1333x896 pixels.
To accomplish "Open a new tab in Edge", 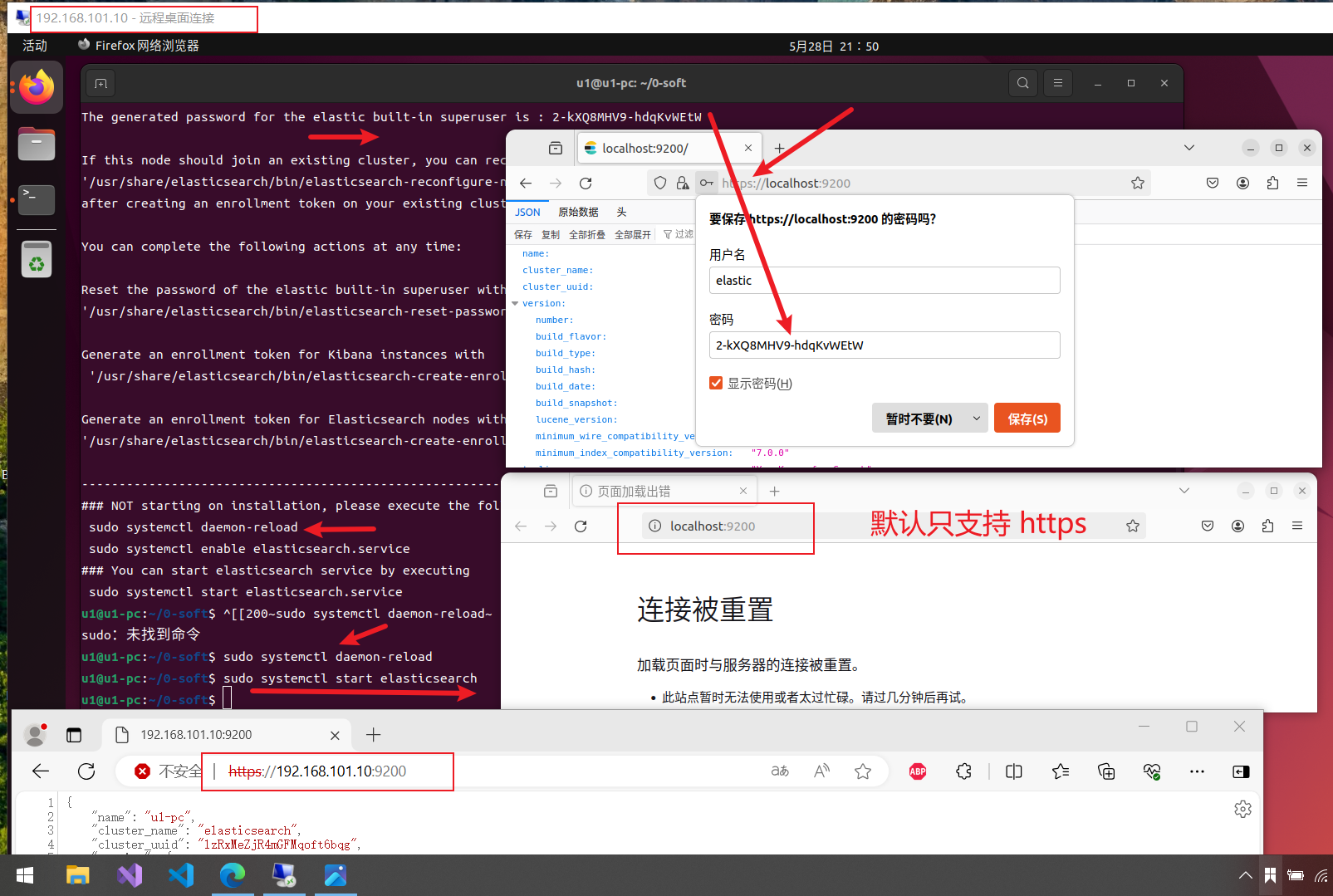I will [374, 735].
